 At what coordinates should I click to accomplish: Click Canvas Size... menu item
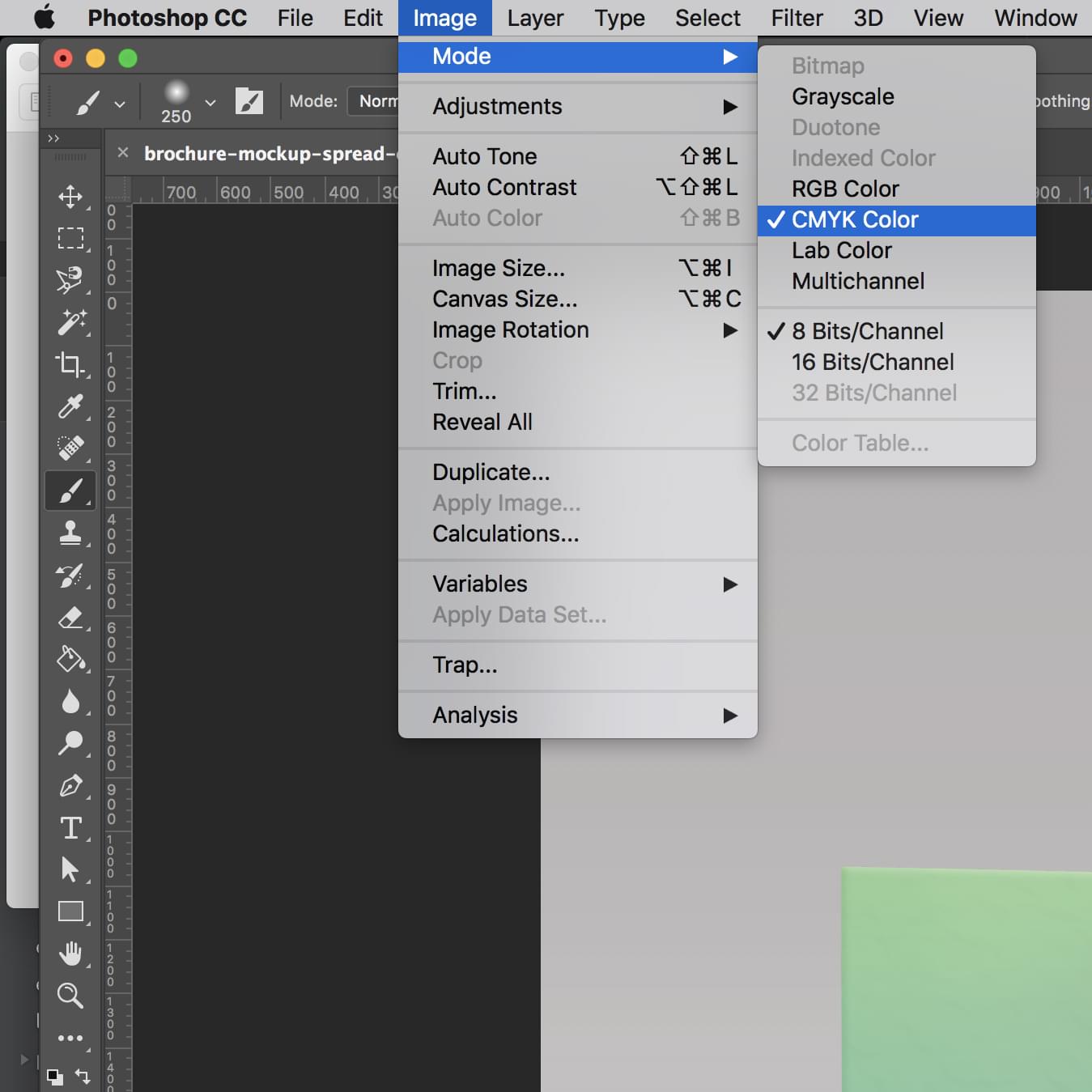click(505, 299)
